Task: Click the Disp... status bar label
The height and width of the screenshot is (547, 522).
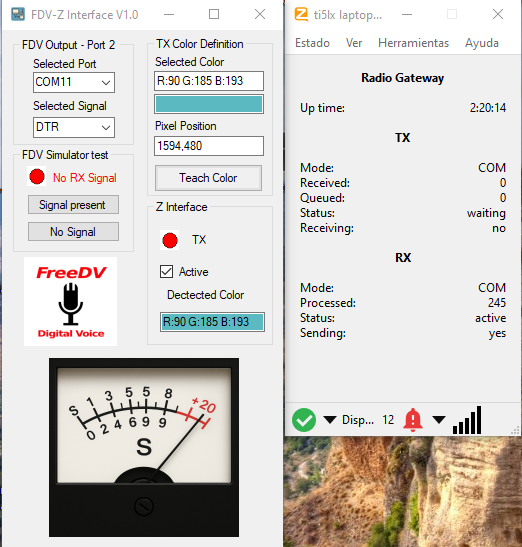Action: point(358,420)
